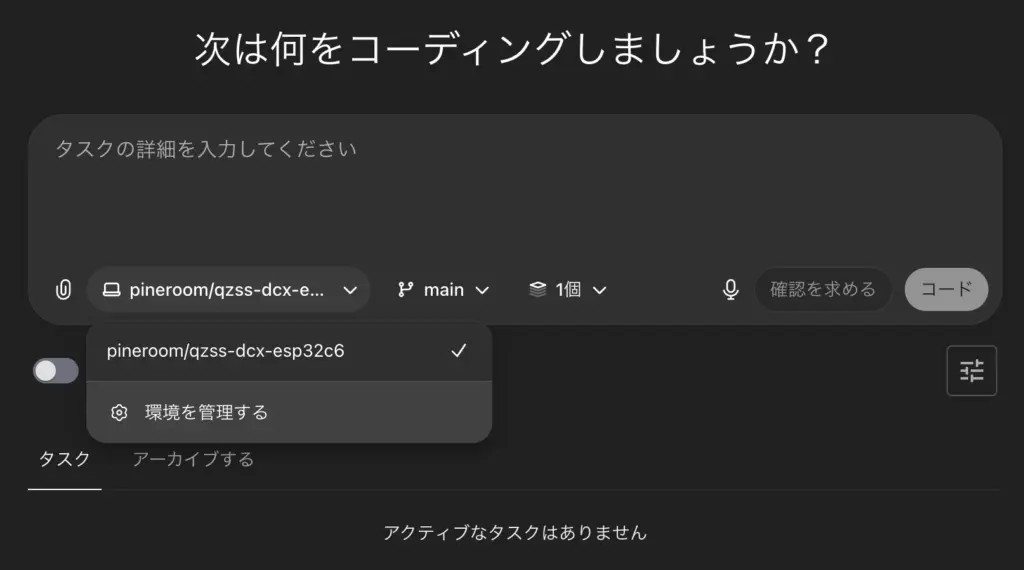1024x570 pixels.
Task: Click the microphone voice input icon
Action: (x=731, y=290)
